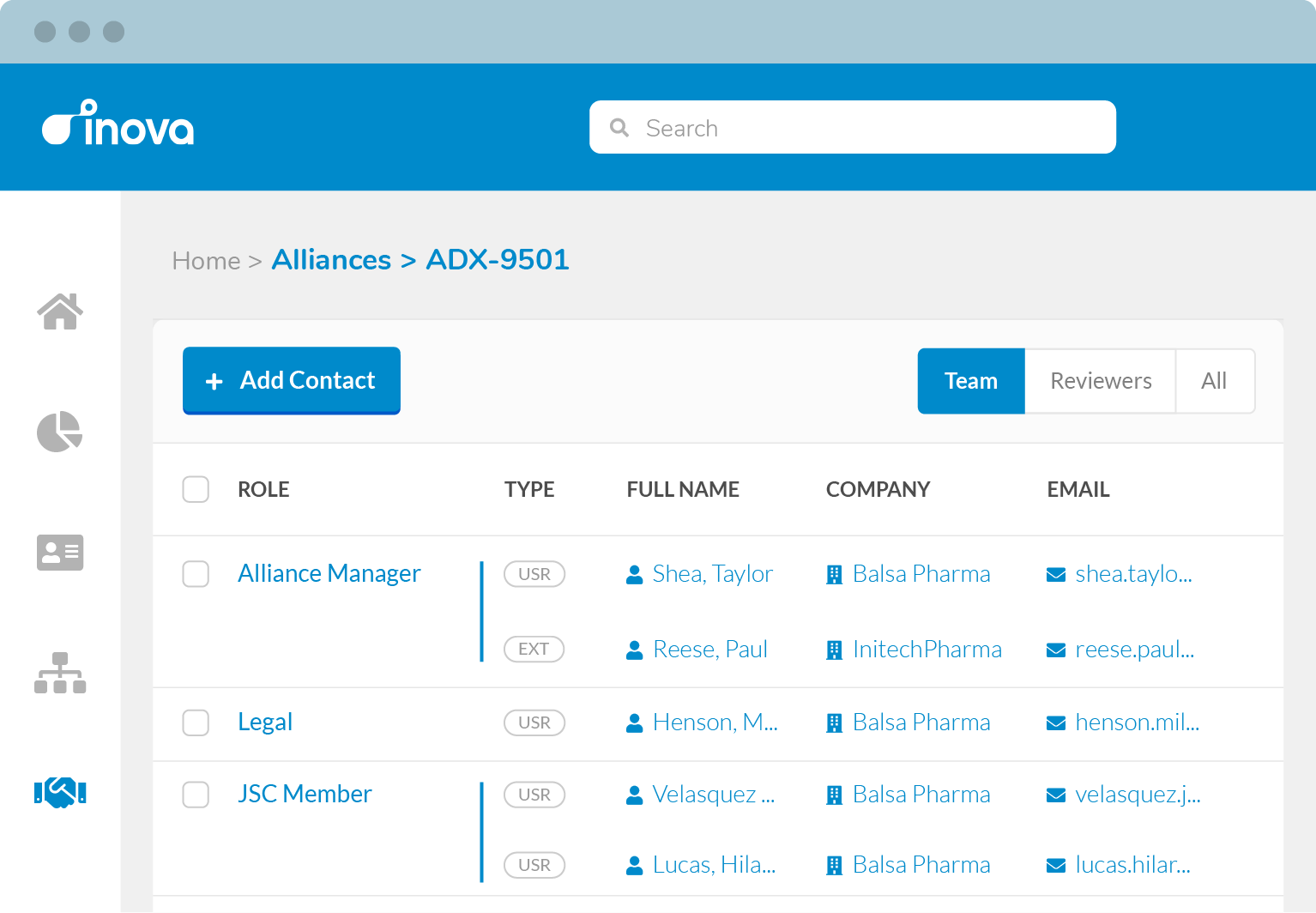Image resolution: width=1316 pixels, height=913 pixels.
Task: Click the TYPE column header
Action: pos(529,489)
